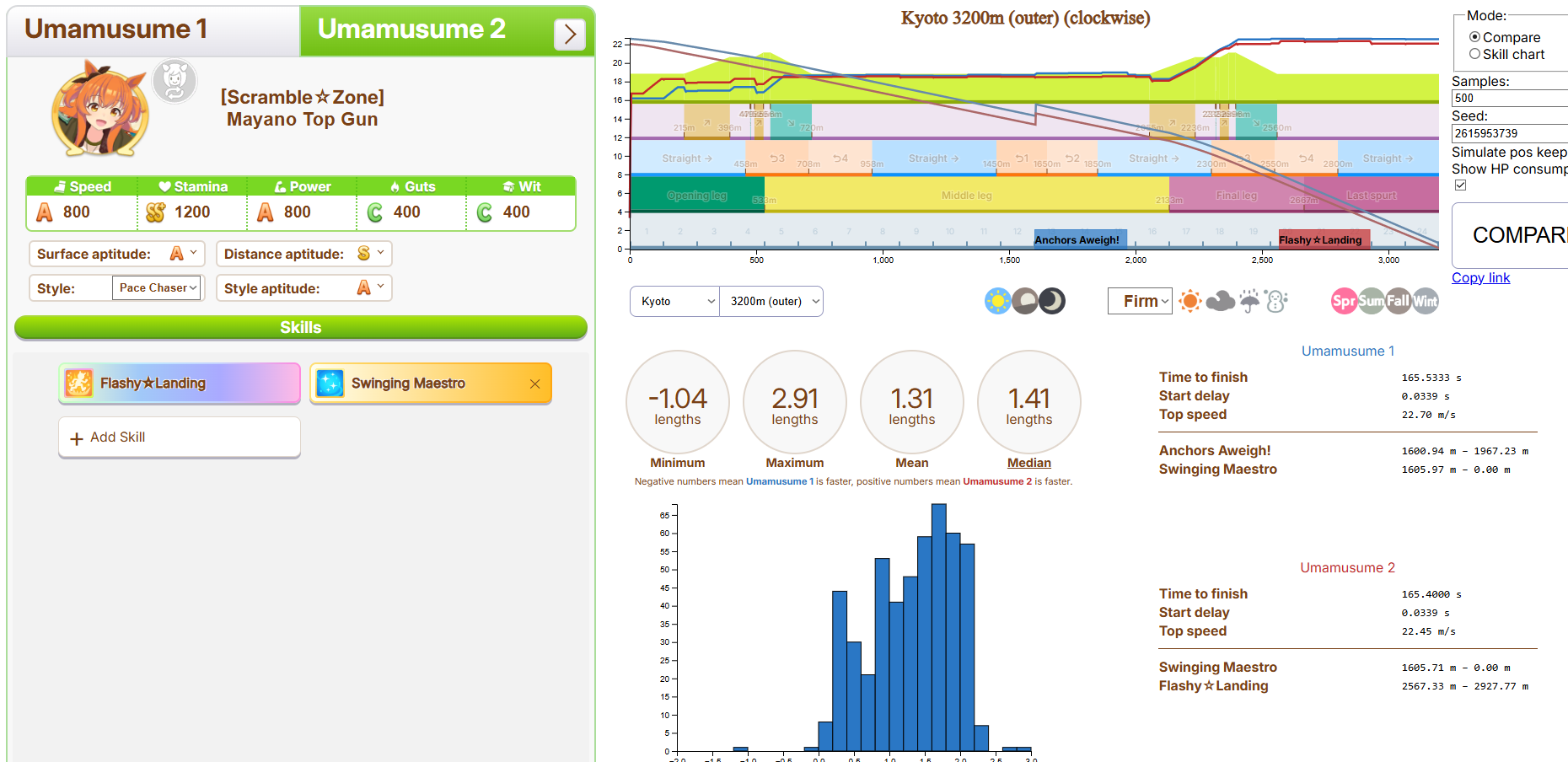This screenshot has height=762, width=1568.
Task: Click the grey character reset icon
Action: tap(175, 81)
